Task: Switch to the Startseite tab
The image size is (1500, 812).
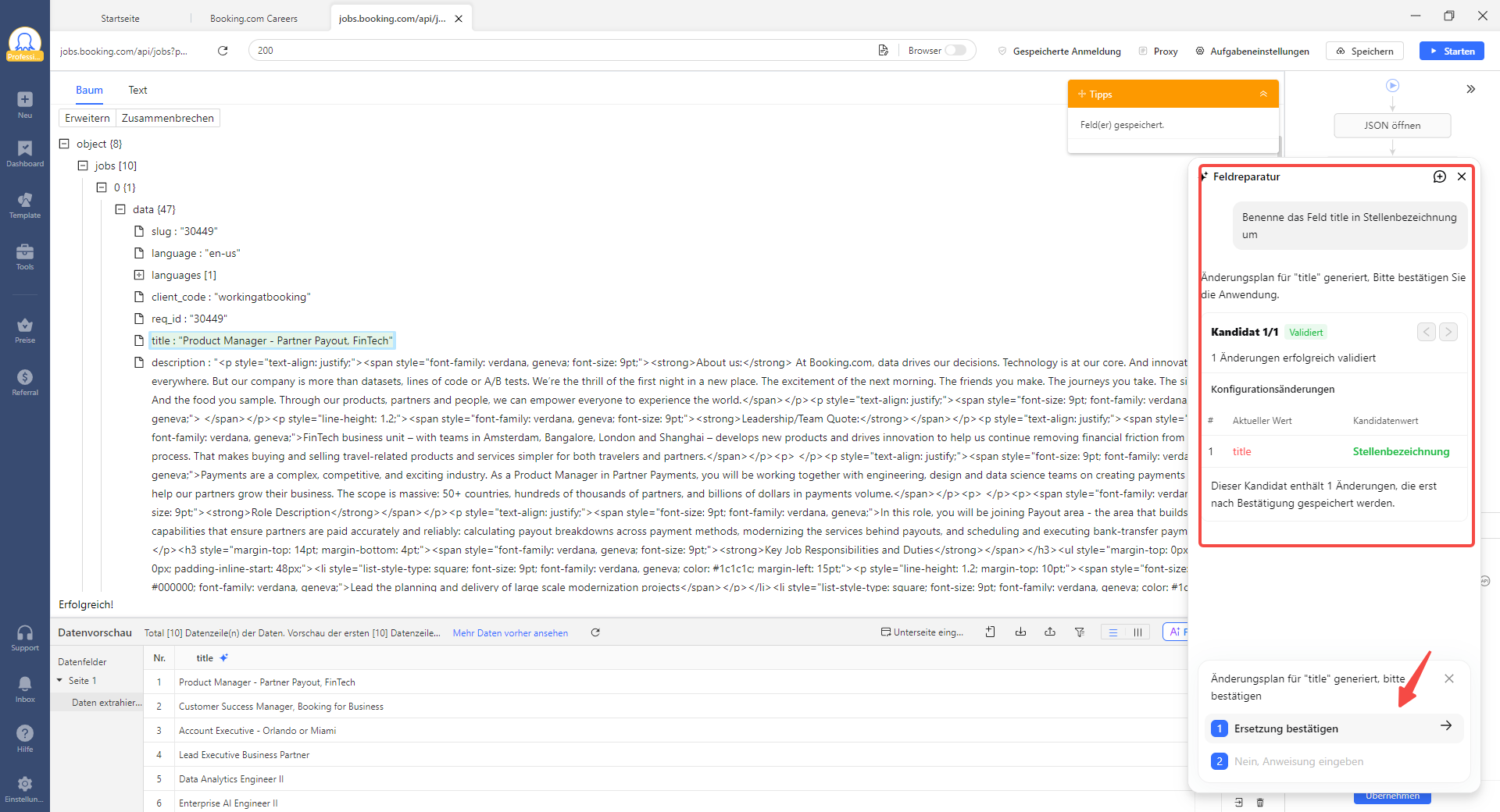Action: point(120,19)
